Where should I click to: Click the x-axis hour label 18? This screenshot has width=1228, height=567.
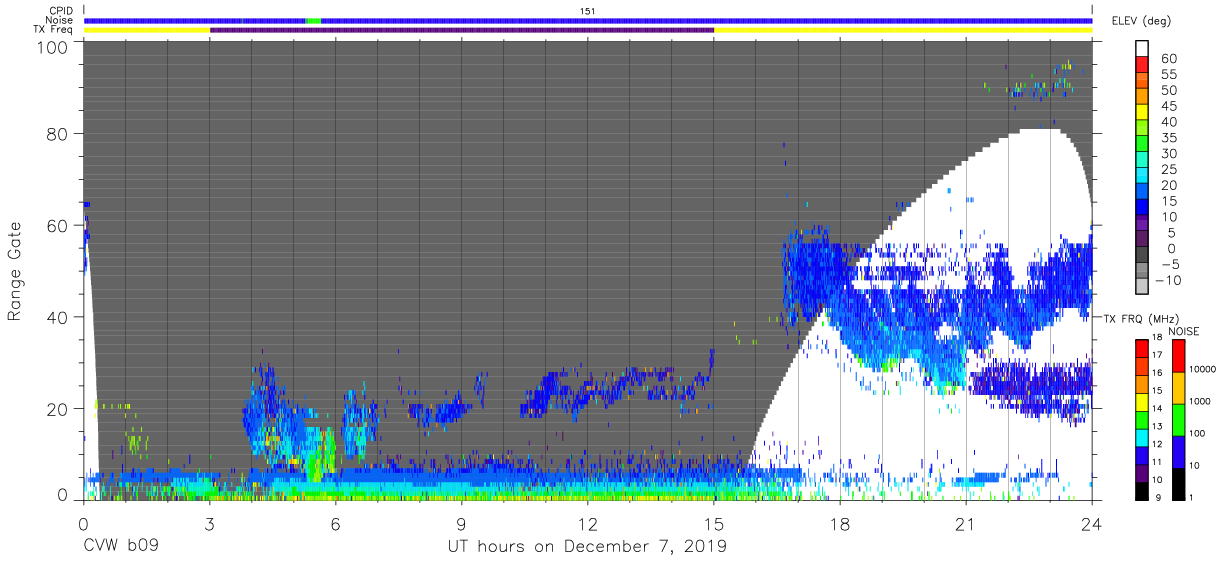click(x=840, y=523)
